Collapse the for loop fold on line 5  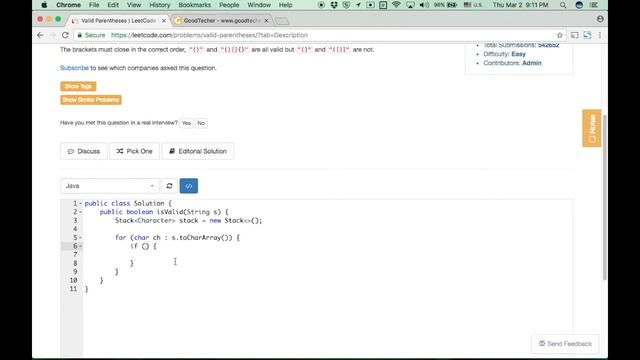coord(80,238)
